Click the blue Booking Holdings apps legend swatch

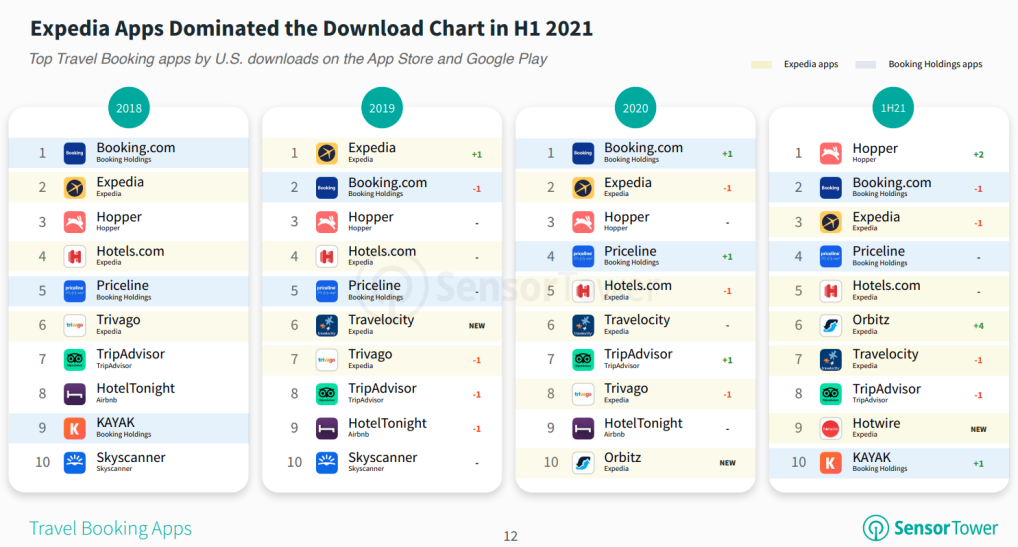coord(865,64)
